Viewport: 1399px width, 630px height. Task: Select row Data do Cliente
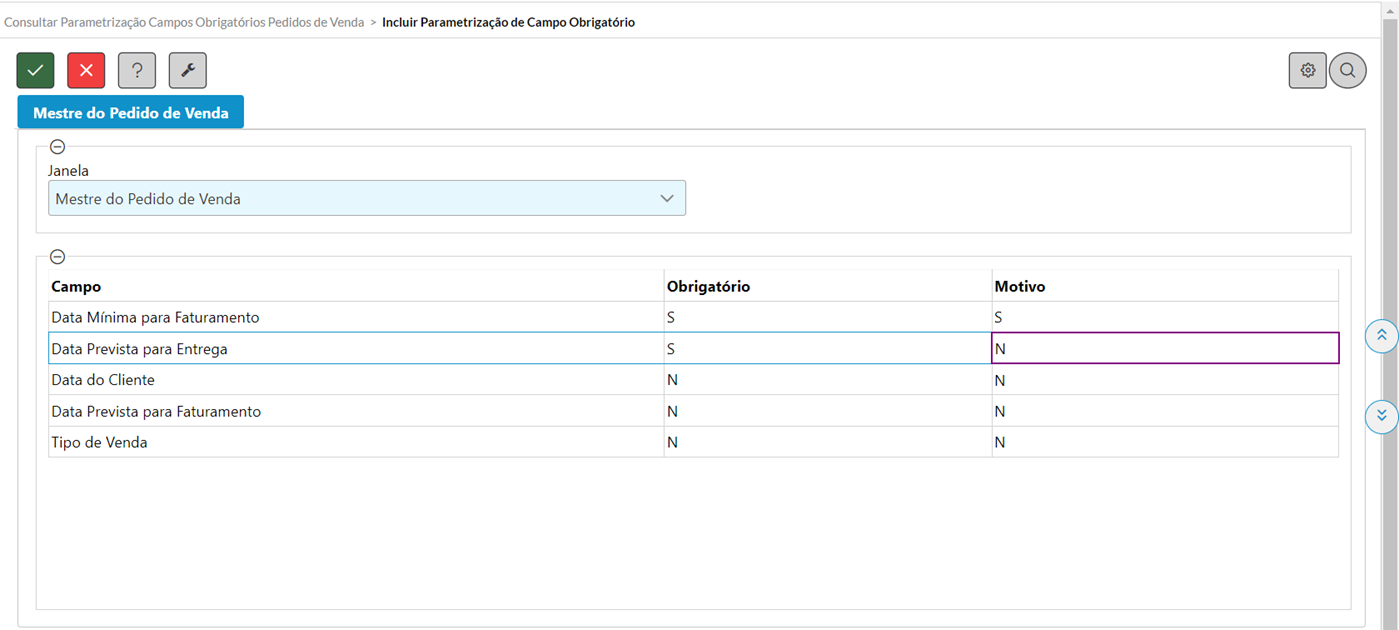(693, 380)
